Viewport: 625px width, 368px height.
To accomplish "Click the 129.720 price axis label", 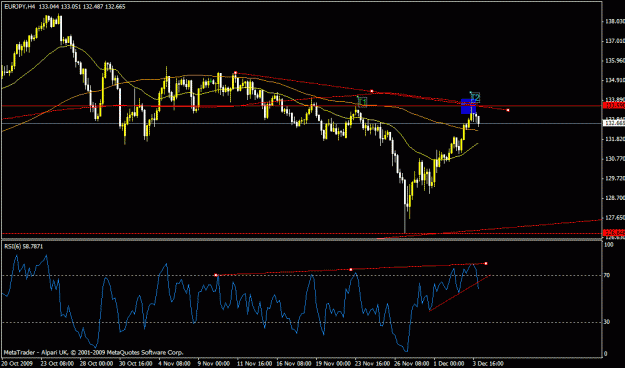I will (615, 178).
